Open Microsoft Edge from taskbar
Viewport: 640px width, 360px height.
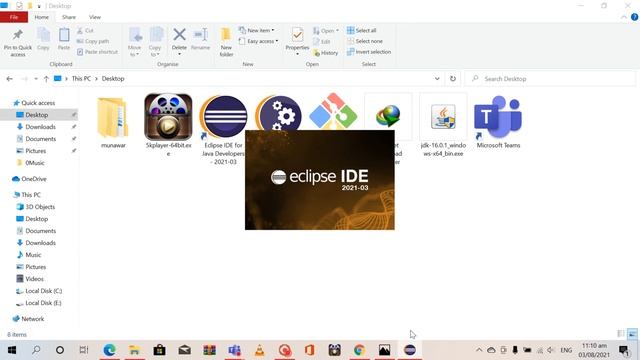109,350
